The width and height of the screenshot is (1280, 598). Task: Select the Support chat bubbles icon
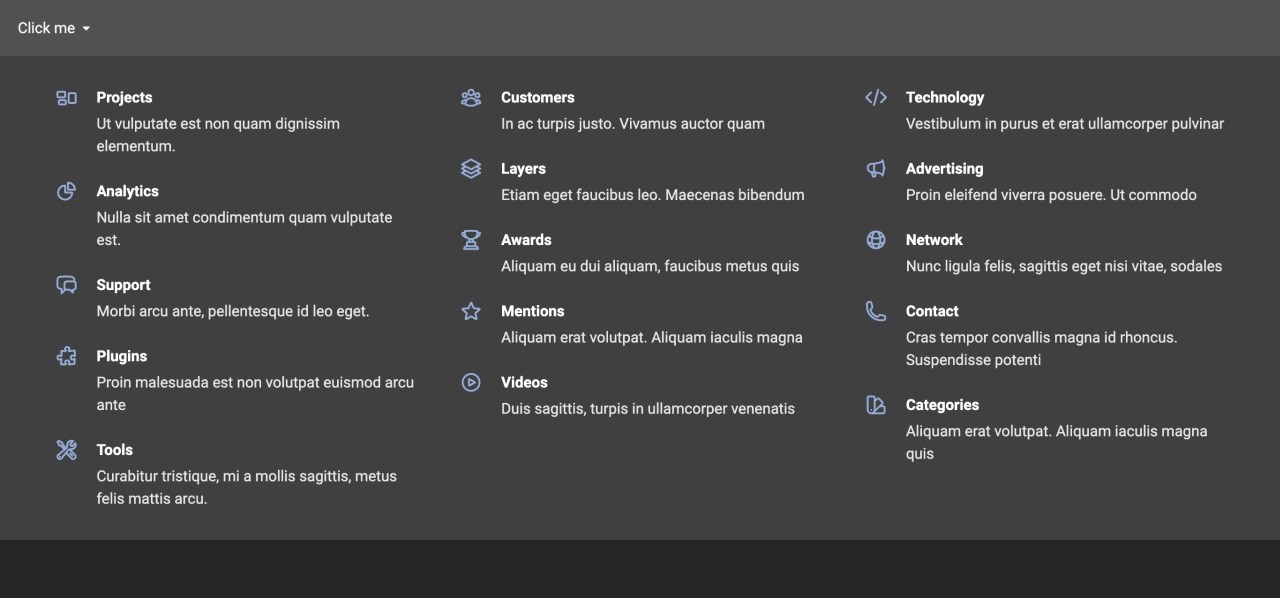click(67, 285)
